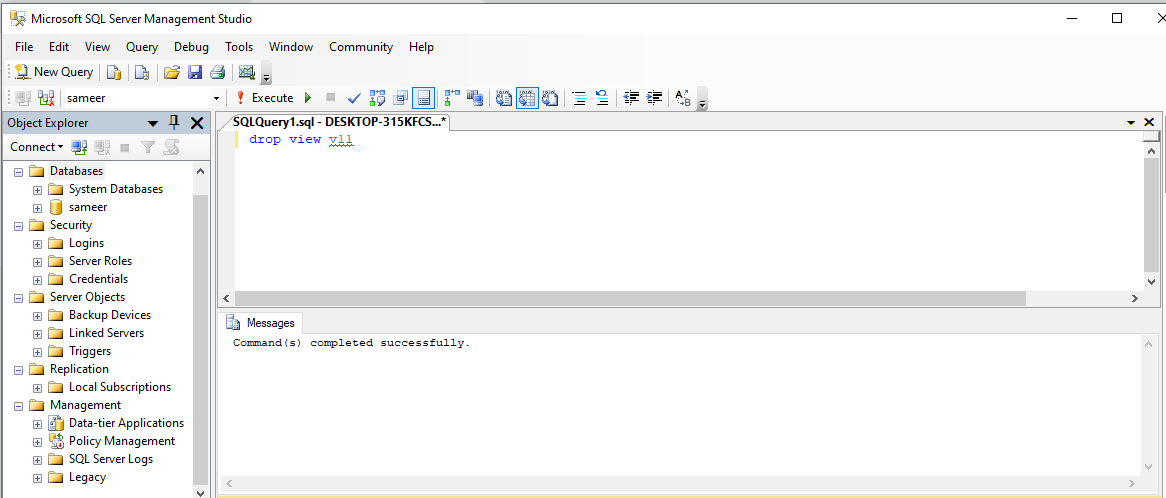Viewport: 1166px width, 498px height.
Task: Open the Community menu
Action: point(361,47)
